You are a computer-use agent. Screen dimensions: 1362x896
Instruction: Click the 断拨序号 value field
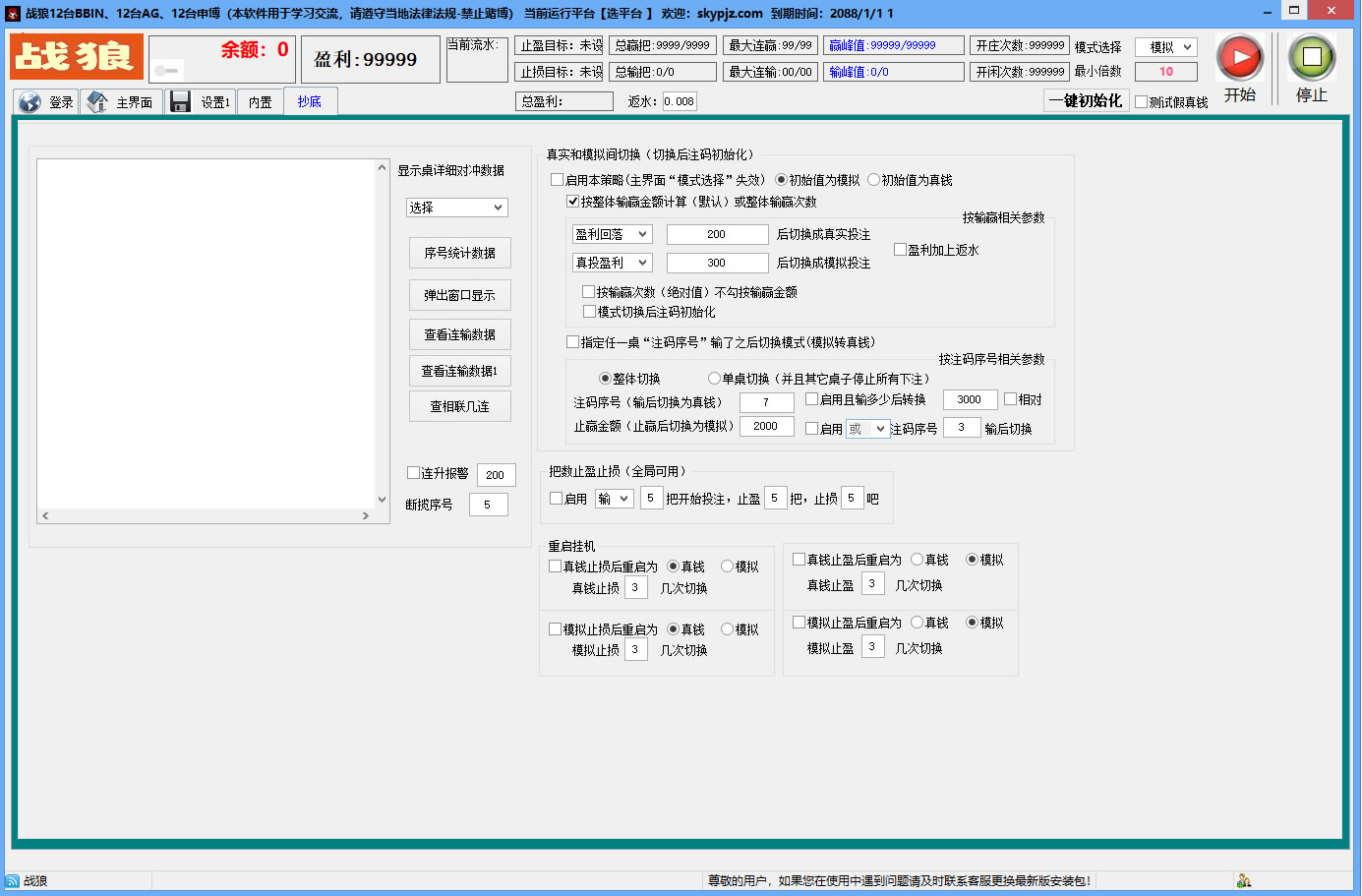coord(488,504)
